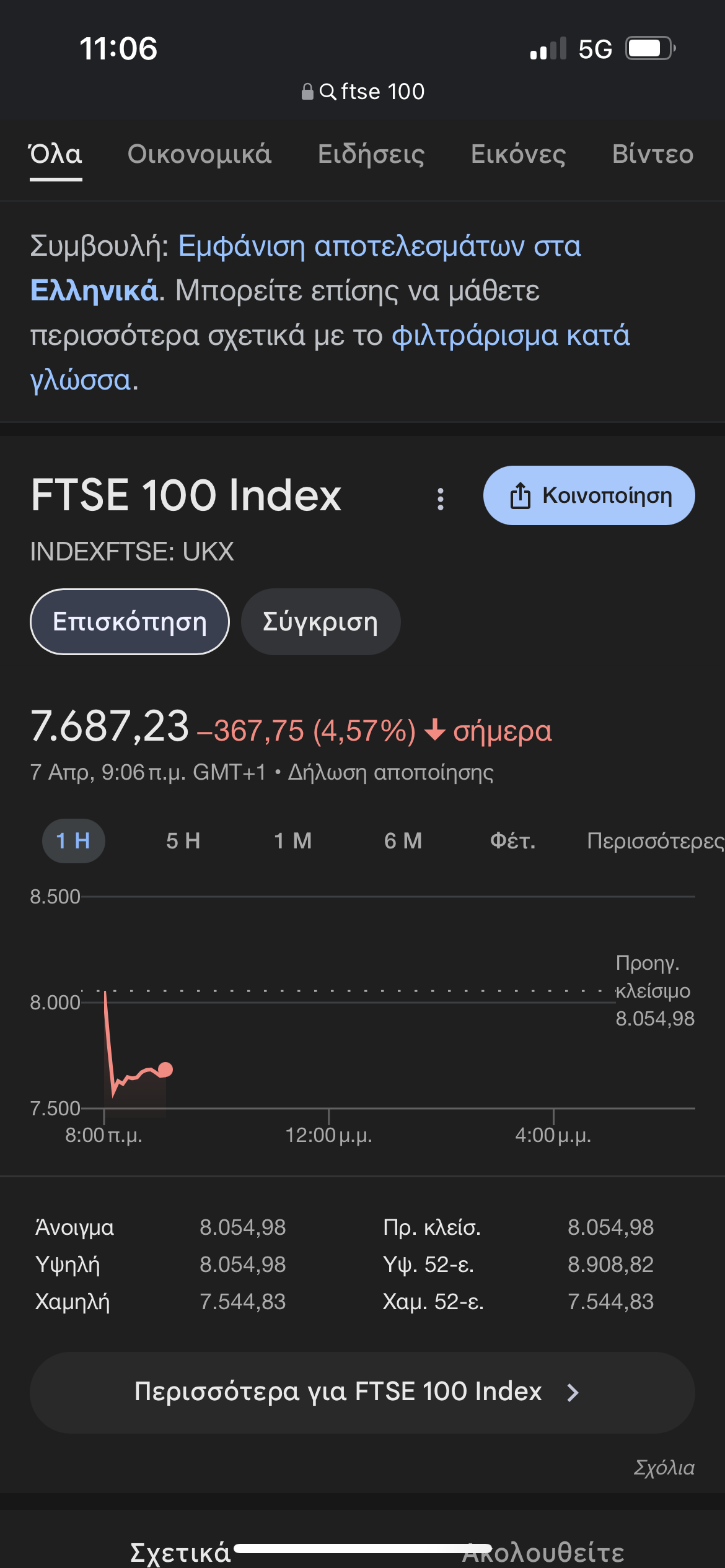Image resolution: width=725 pixels, height=1568 pixels.
Task: Switch to the Ειδήσεις tab
Action: coord(371,154)
